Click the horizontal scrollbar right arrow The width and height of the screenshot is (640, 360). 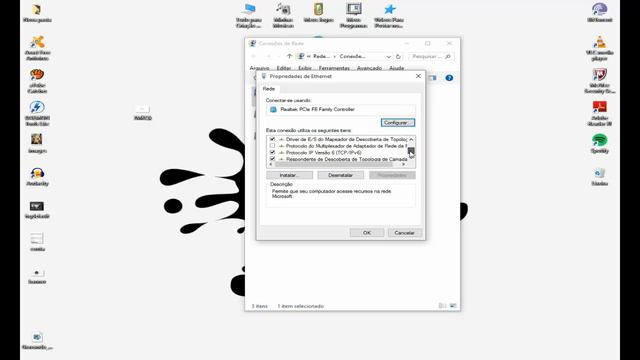[403, 164]
